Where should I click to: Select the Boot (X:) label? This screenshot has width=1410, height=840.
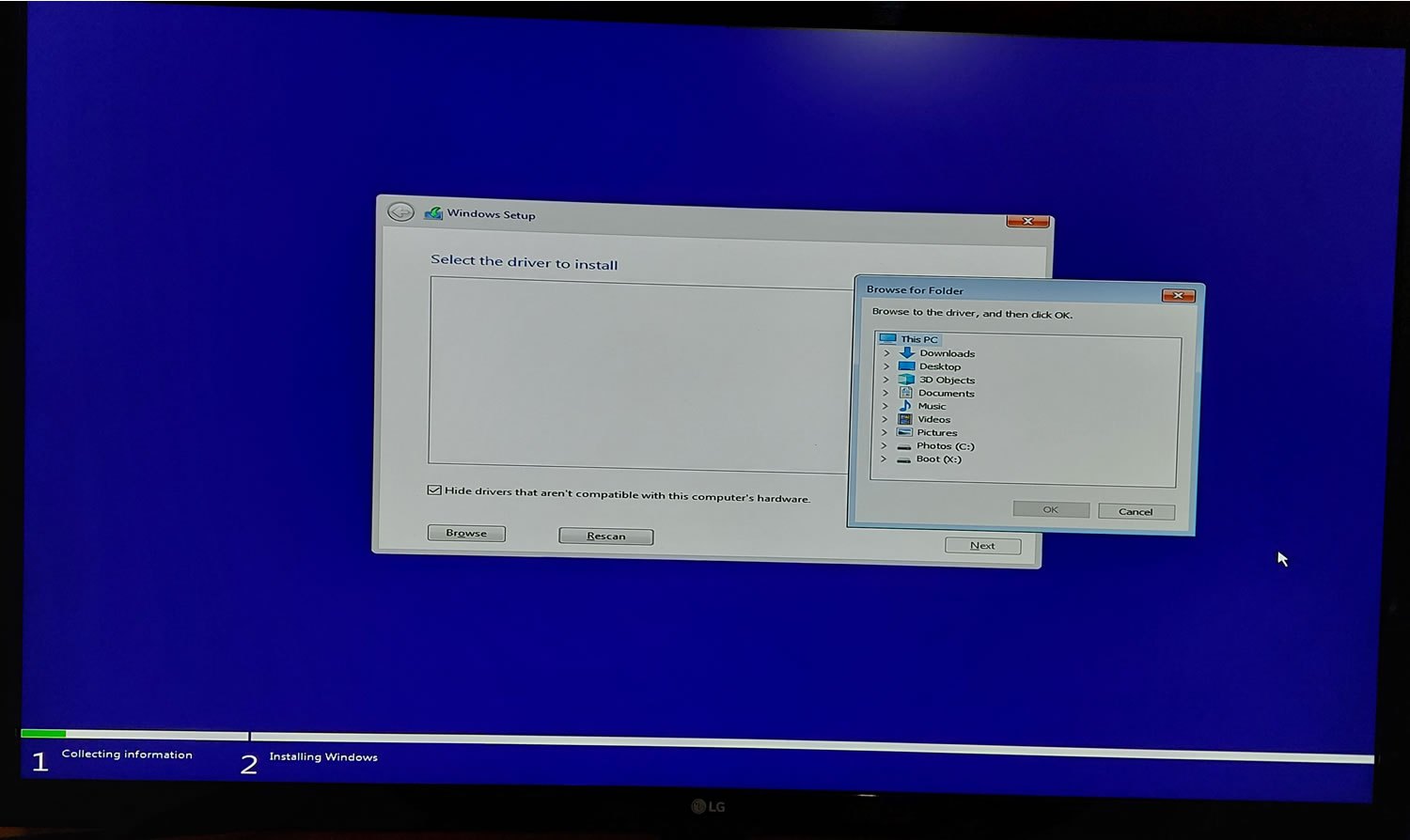pyautogui.click(x=938, y=459)
